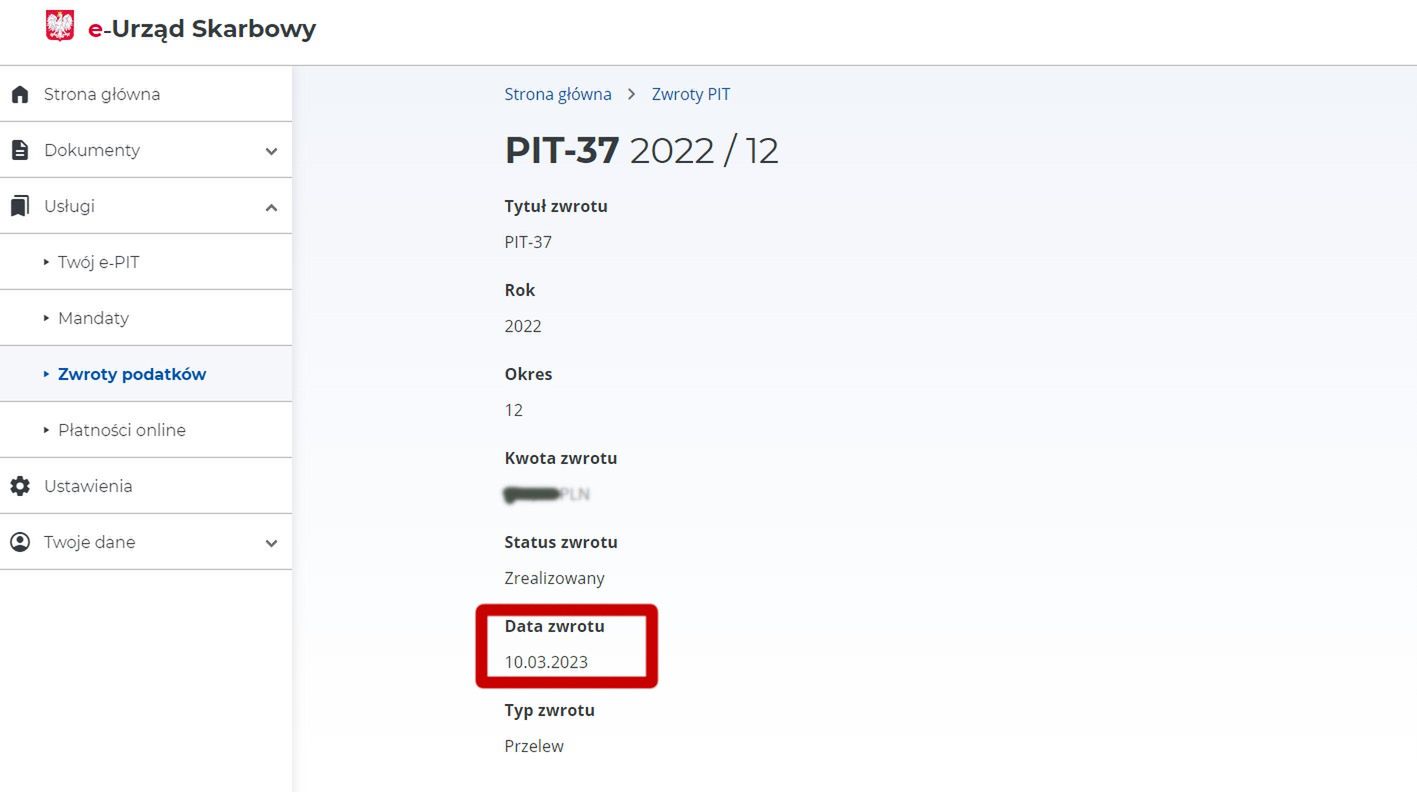Open the Mandaty menu item
Image resolution: width=1417 pixels, height=792 pixels.
click(146, 318)
